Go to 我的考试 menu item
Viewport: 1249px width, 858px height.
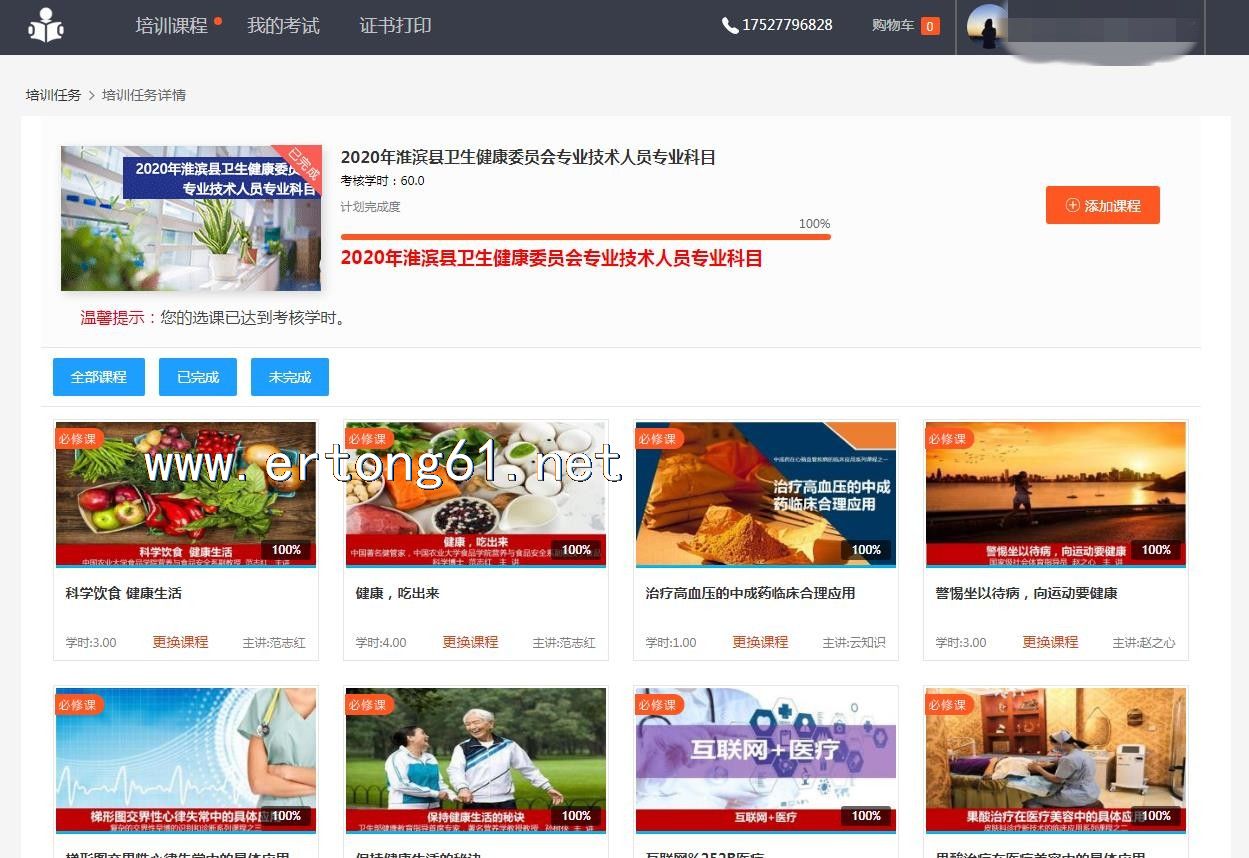(x=283, y=26)
